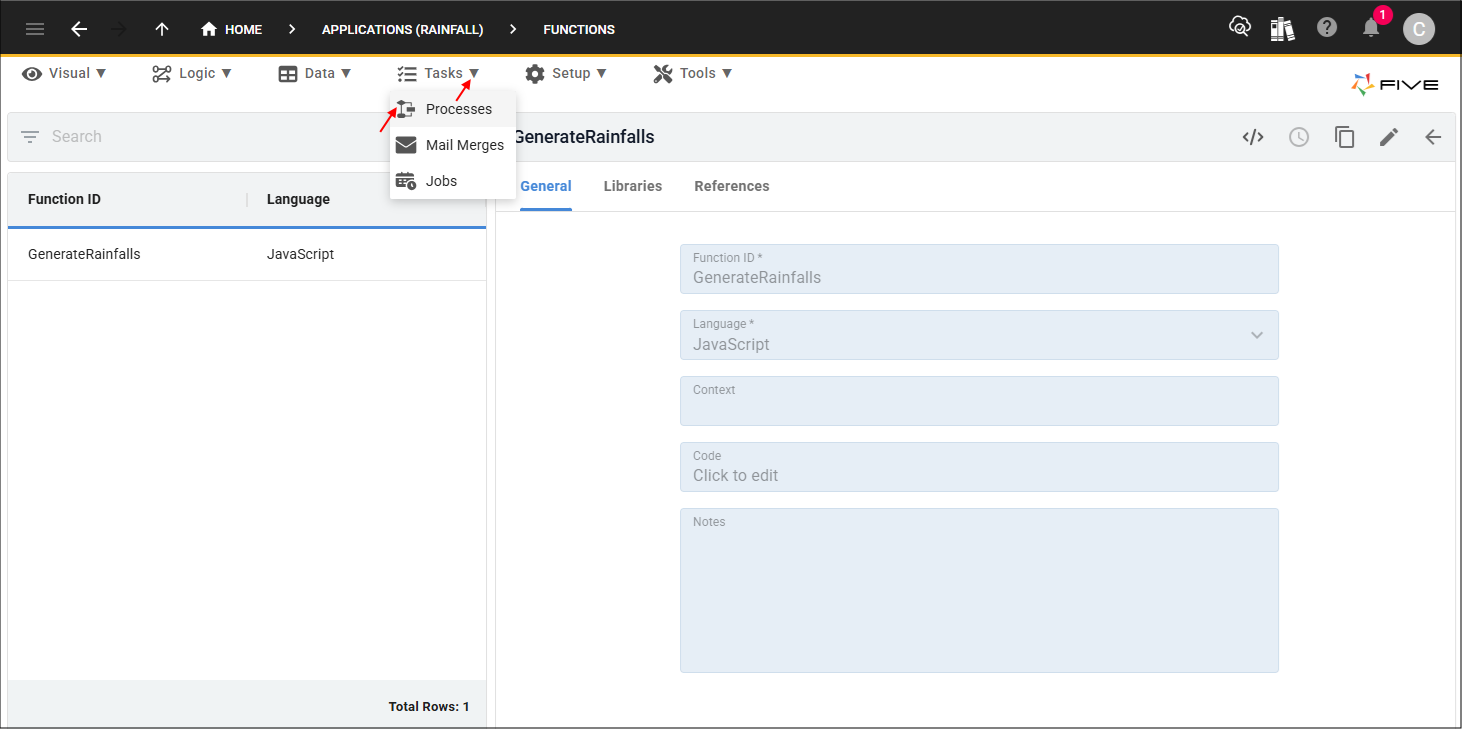
Task: Click the FIVE logo
Action: point(1395,85)
